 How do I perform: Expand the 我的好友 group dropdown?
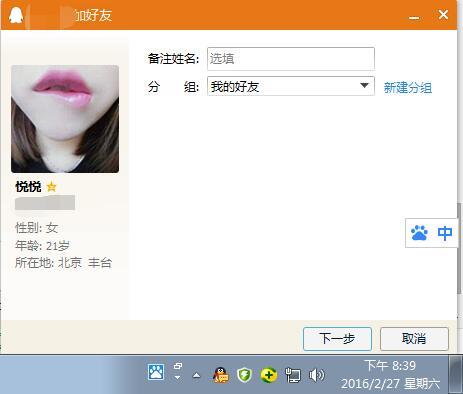click(x=364, y=86)
